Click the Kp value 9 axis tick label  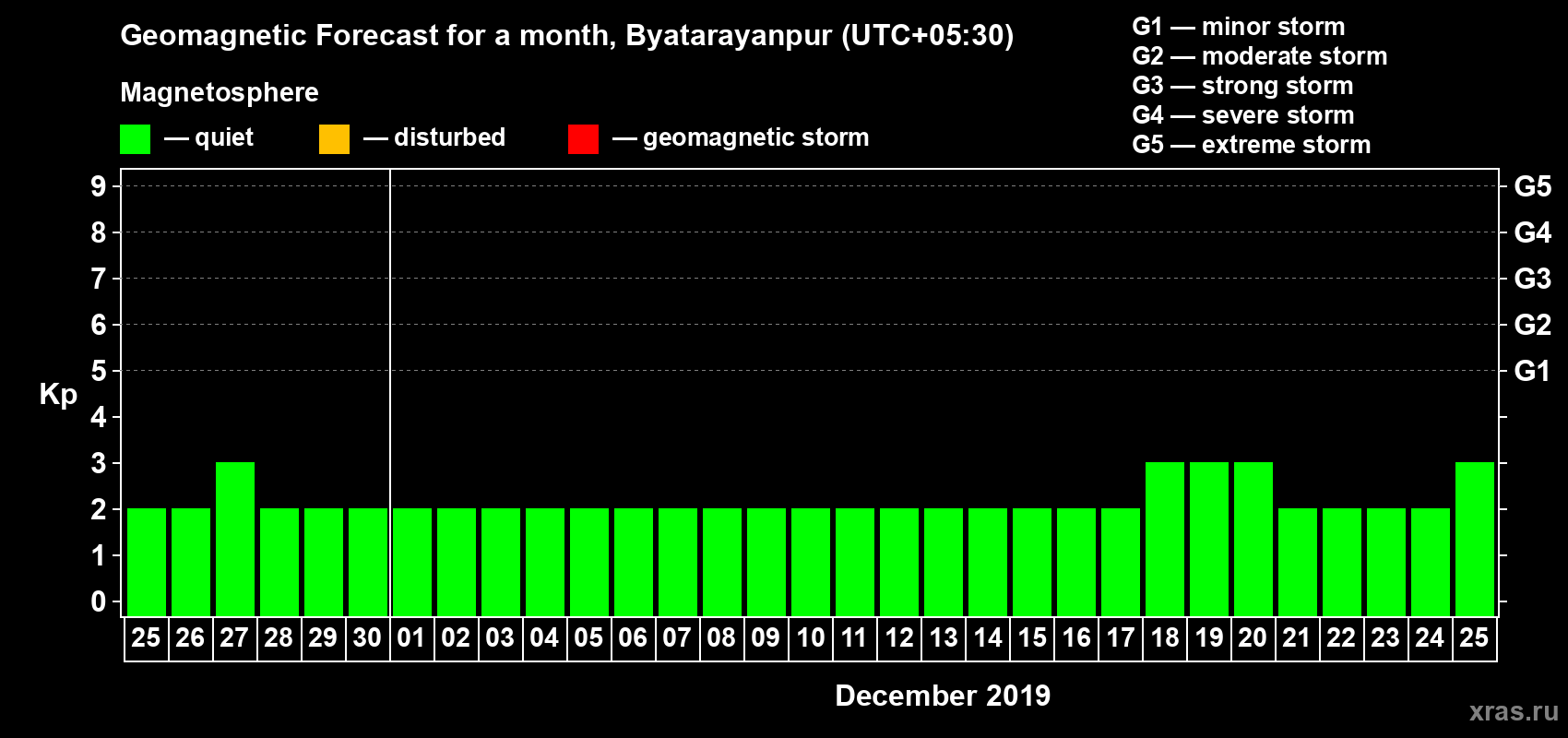(x=99, y=186)
